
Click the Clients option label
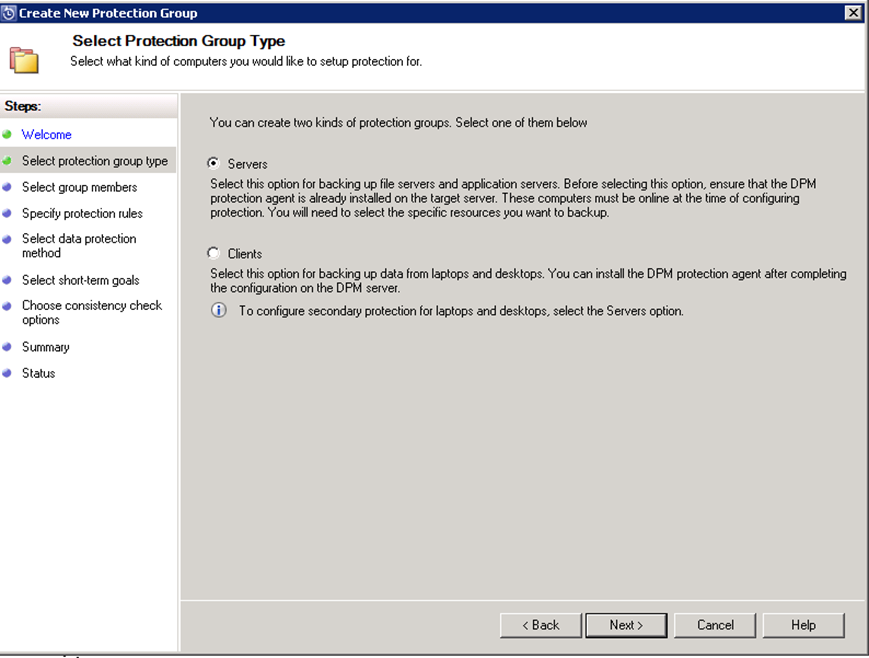click(x=244, y=254)
